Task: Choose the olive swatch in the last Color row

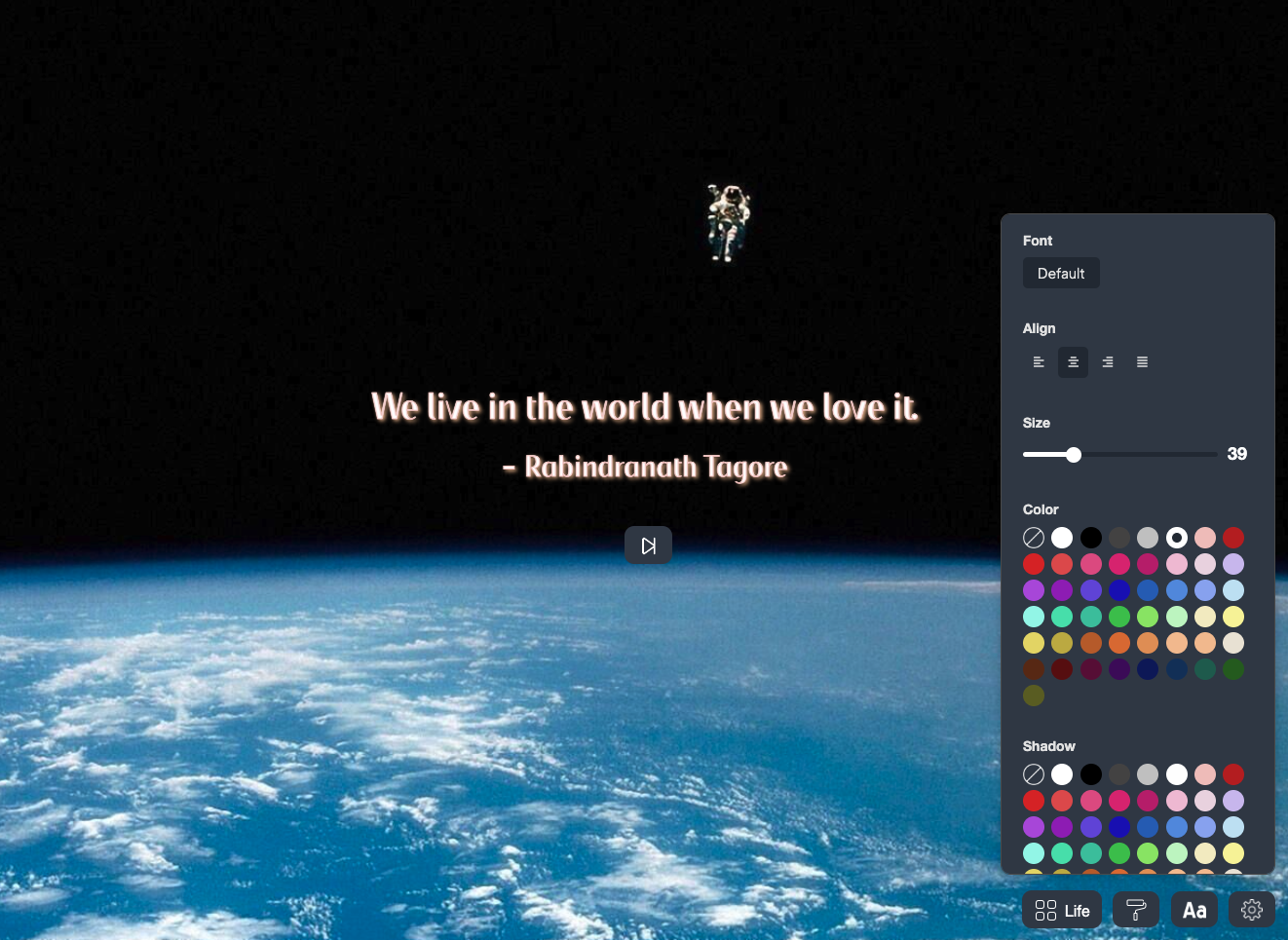Action: 1034,696
